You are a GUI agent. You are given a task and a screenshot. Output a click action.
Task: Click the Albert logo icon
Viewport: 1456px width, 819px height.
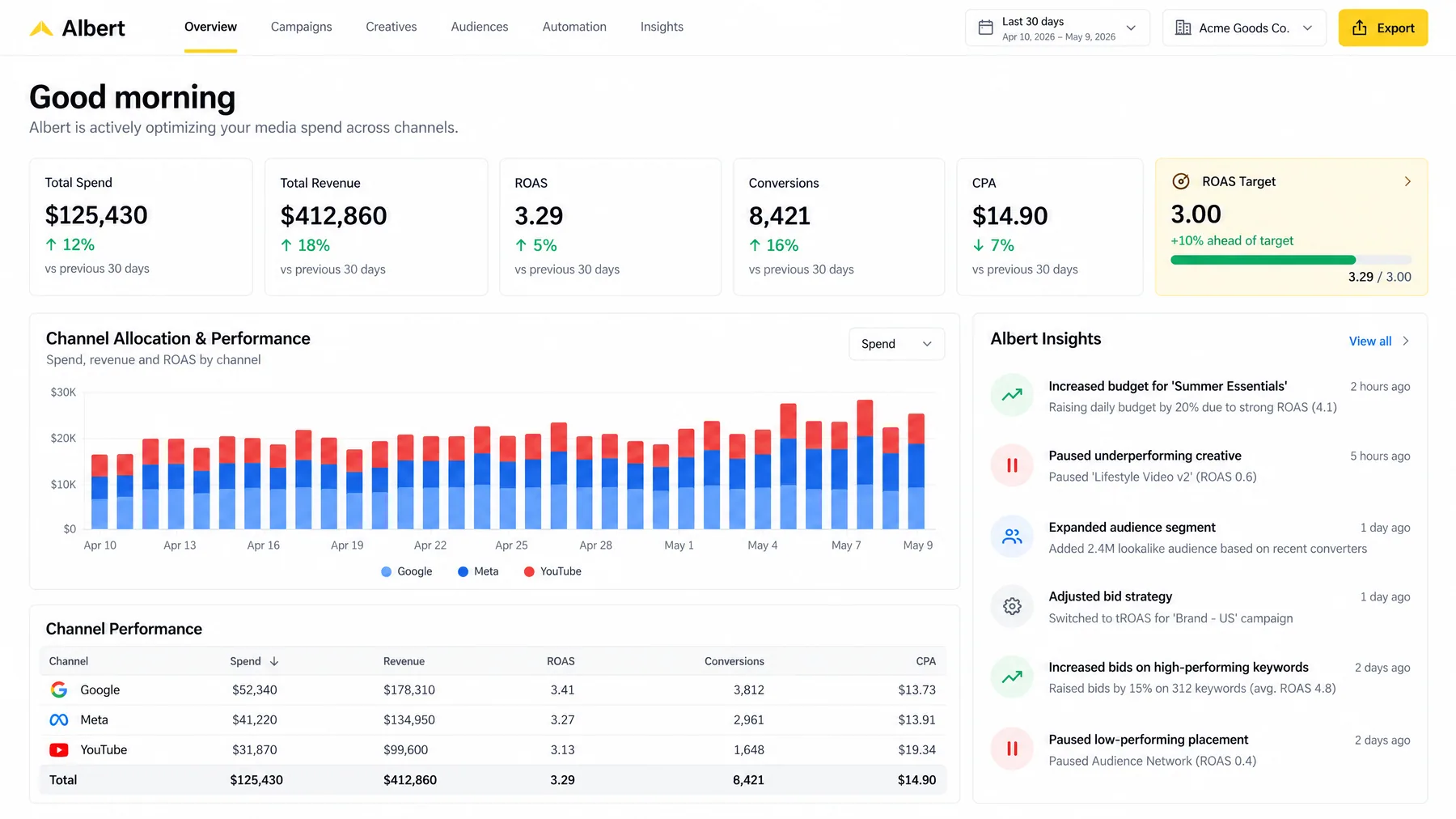pos(41,29)
